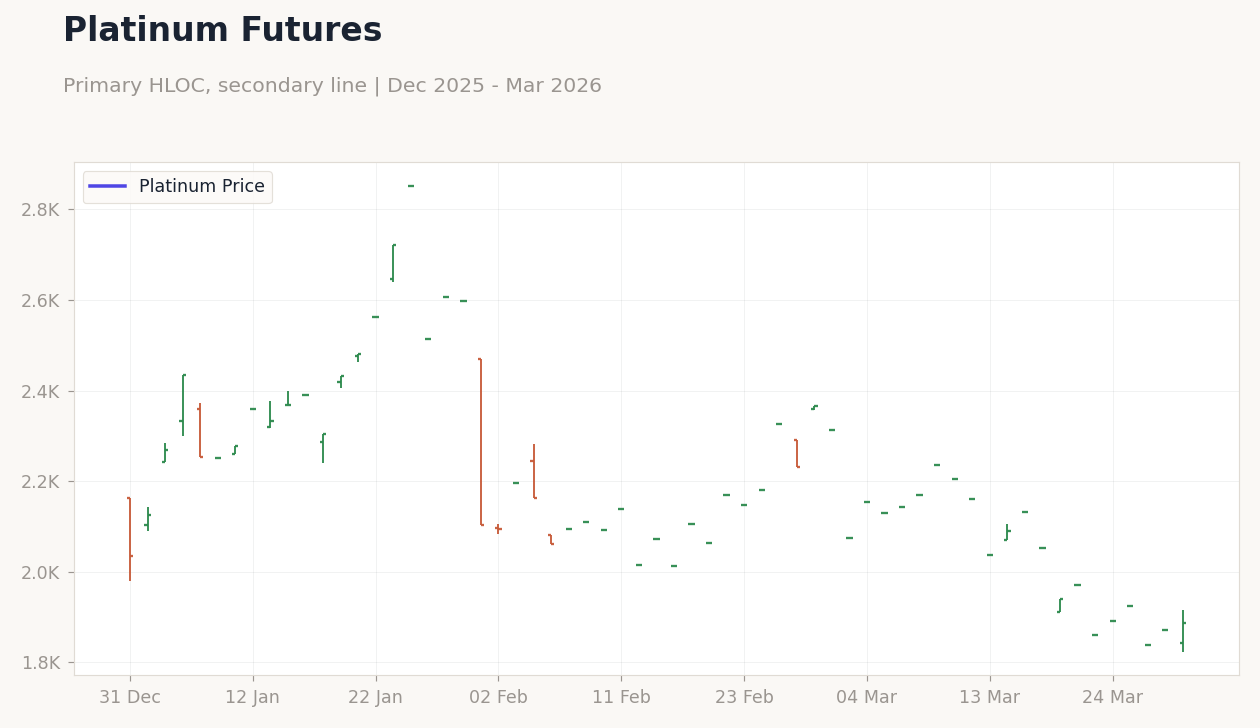The height and width of the screenshot is (728, 1260).
Task: Click the 12 Jan x-axis label
Action: coord(252,698)
